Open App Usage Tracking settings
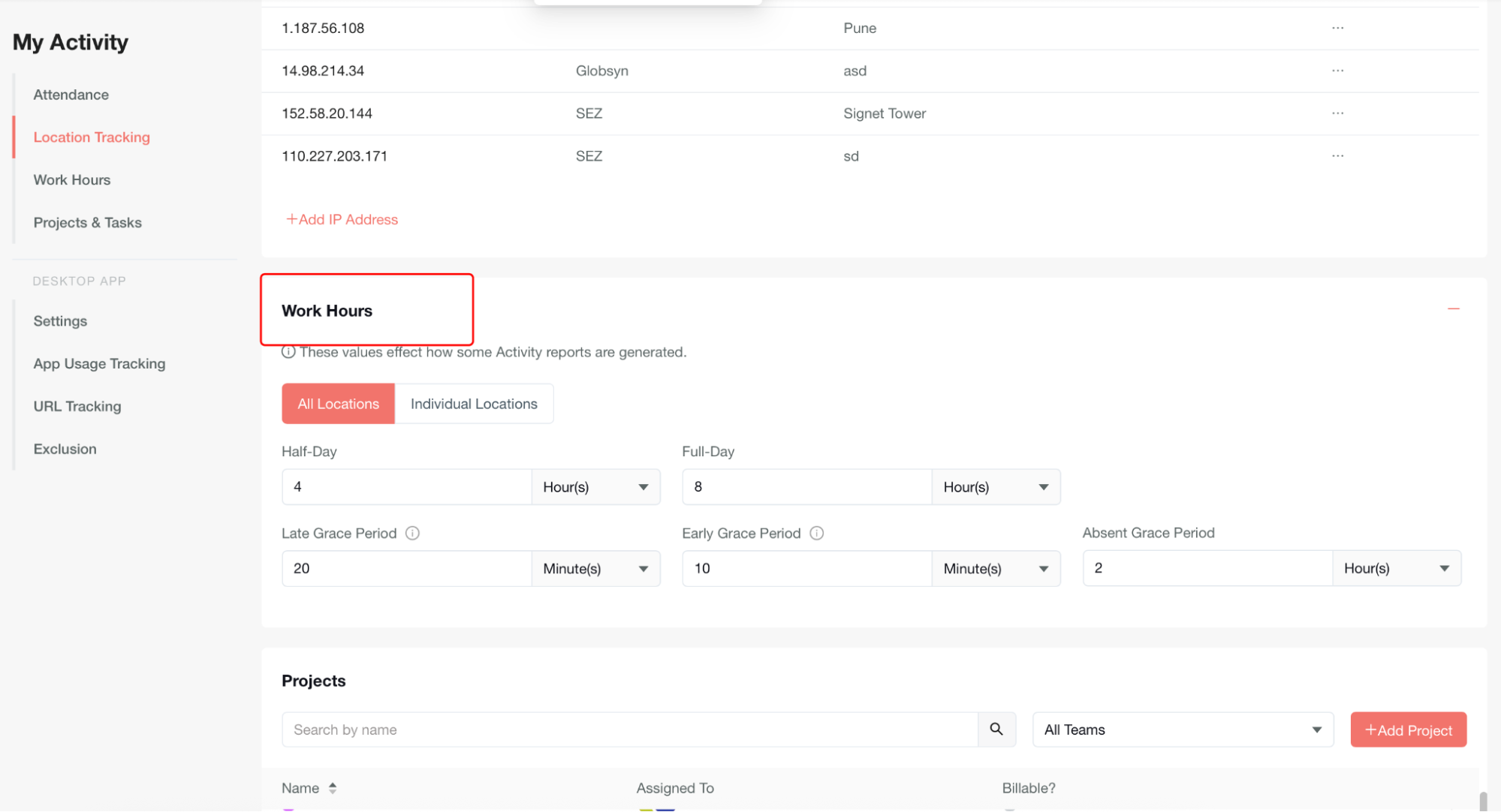The height and width of the screenshot is (812, 1501). point(99,364)
